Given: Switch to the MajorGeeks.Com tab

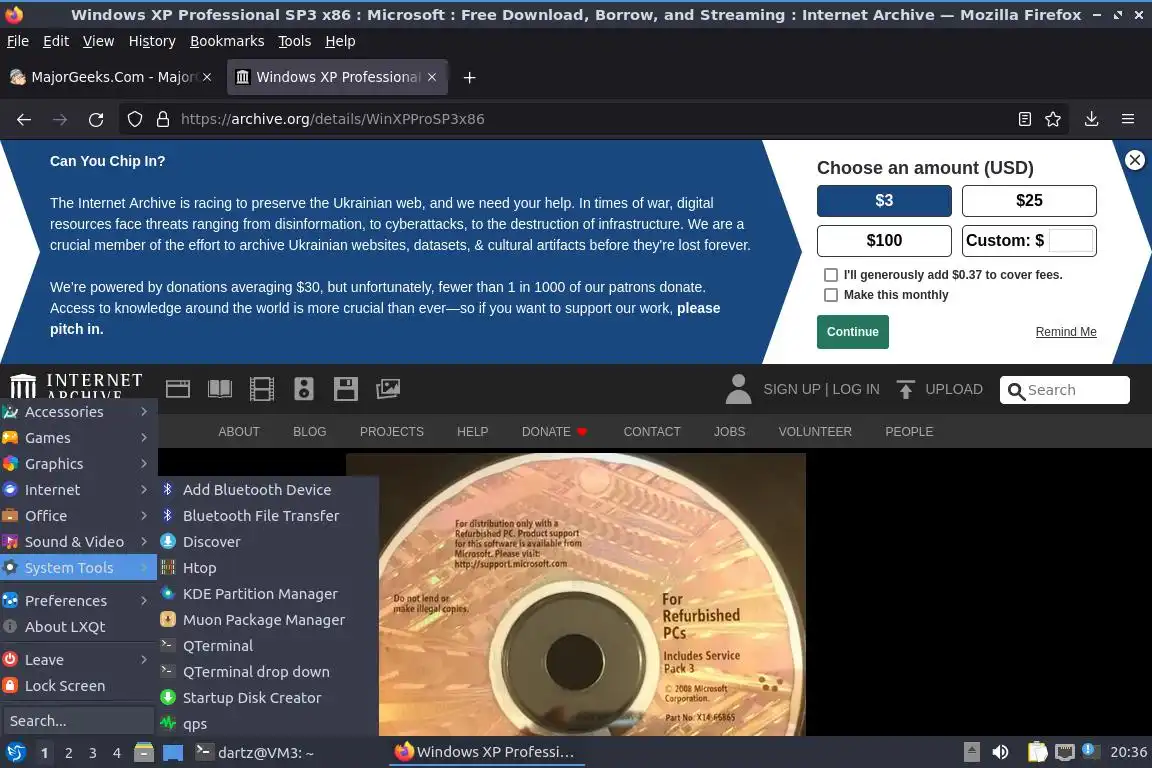Looking at the screenshot, I should click(111, 77).
